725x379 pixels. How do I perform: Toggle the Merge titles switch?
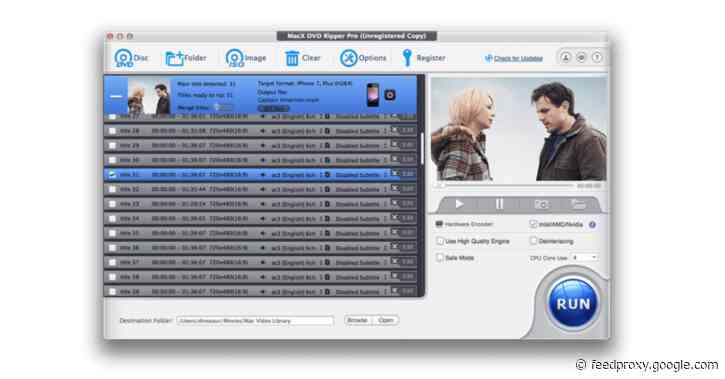(x=224, y=107)
